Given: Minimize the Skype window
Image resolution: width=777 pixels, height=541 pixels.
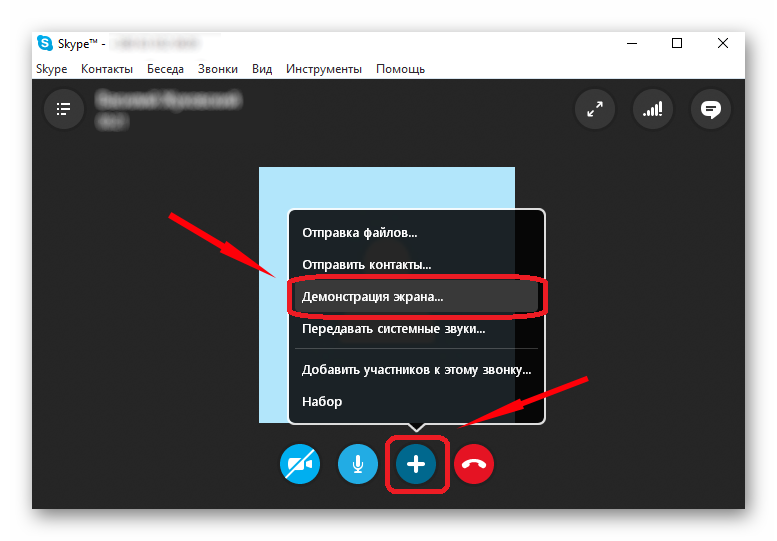Looking at the screenshot, I should click(x=632, y=44).
